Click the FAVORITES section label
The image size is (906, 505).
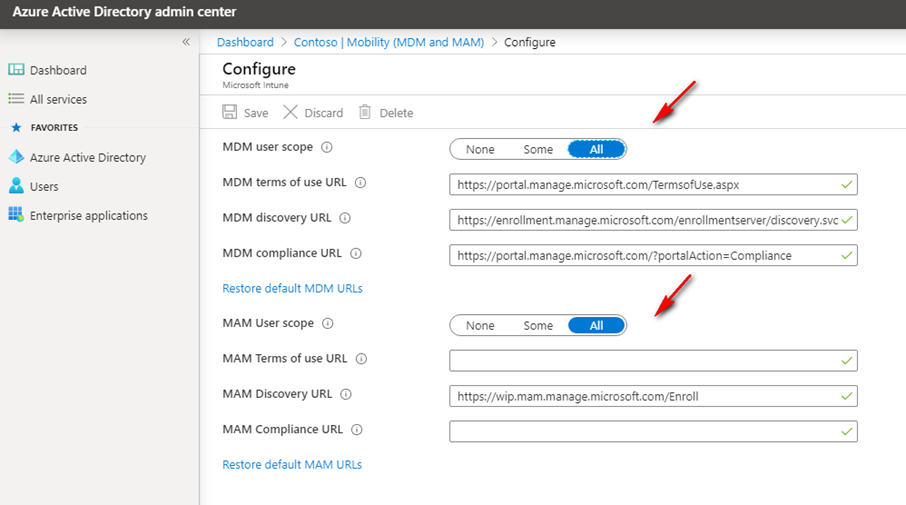pyautogui.click(x=54, y=128)
